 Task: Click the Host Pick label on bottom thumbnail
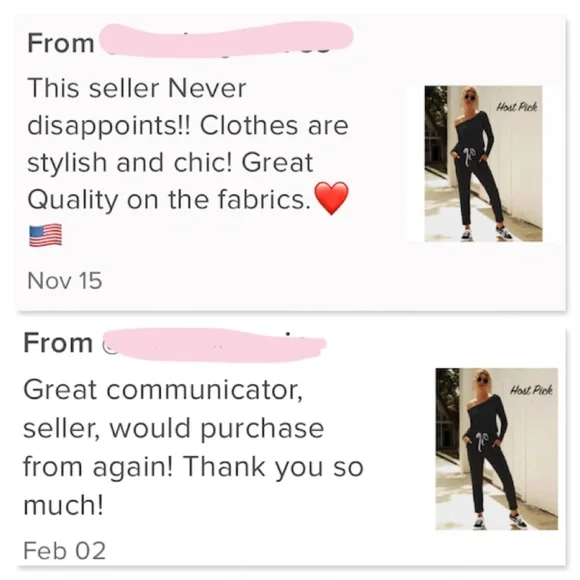click(x=531, y=390)
